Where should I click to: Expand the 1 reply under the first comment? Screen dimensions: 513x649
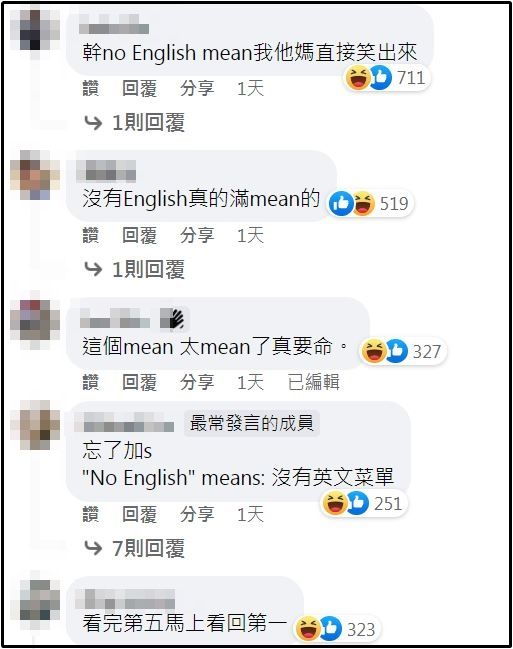135,123
